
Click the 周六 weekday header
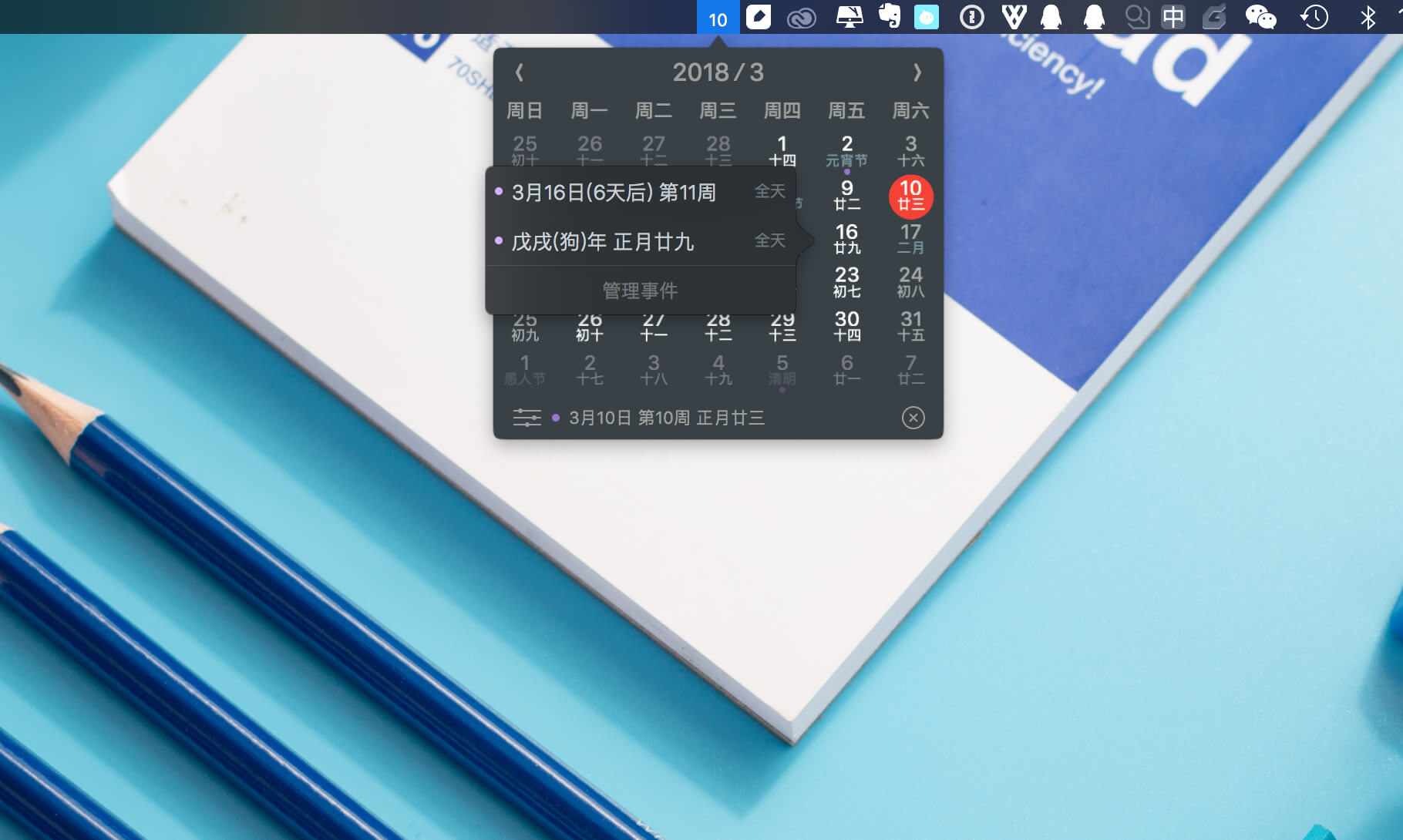pyautogui.click(x=911, y=111)
